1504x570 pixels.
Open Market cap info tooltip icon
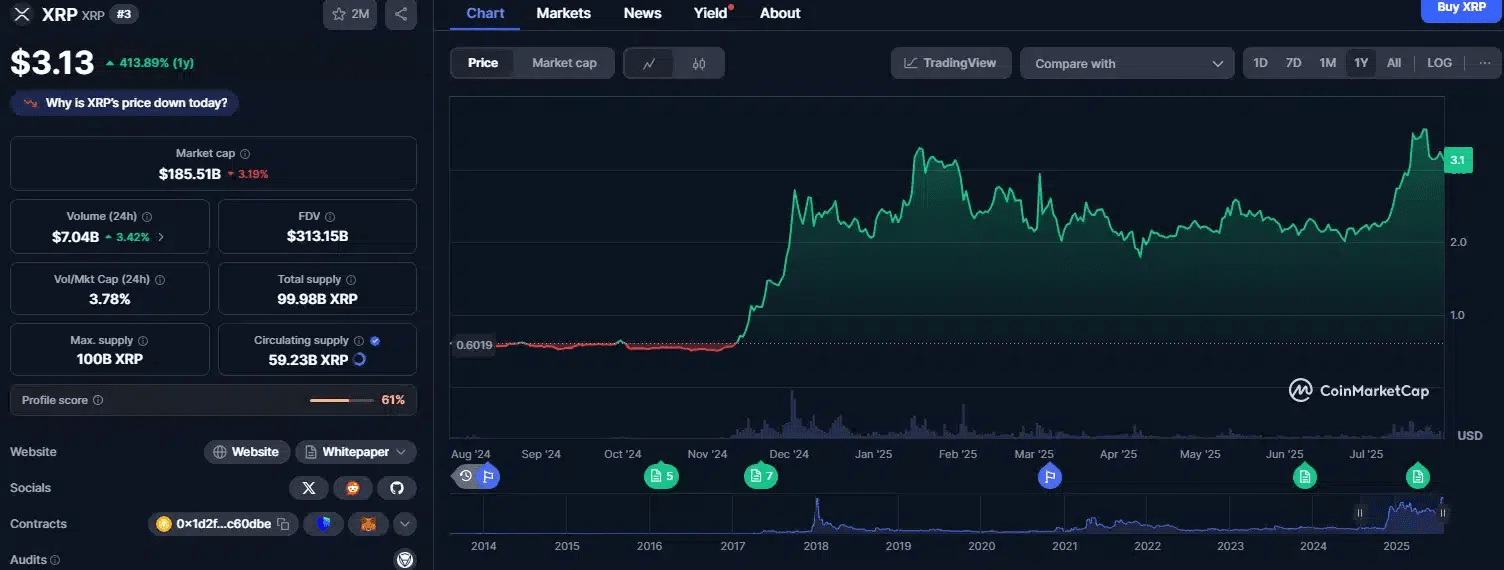pyautogui.click(x=245, y=154)
